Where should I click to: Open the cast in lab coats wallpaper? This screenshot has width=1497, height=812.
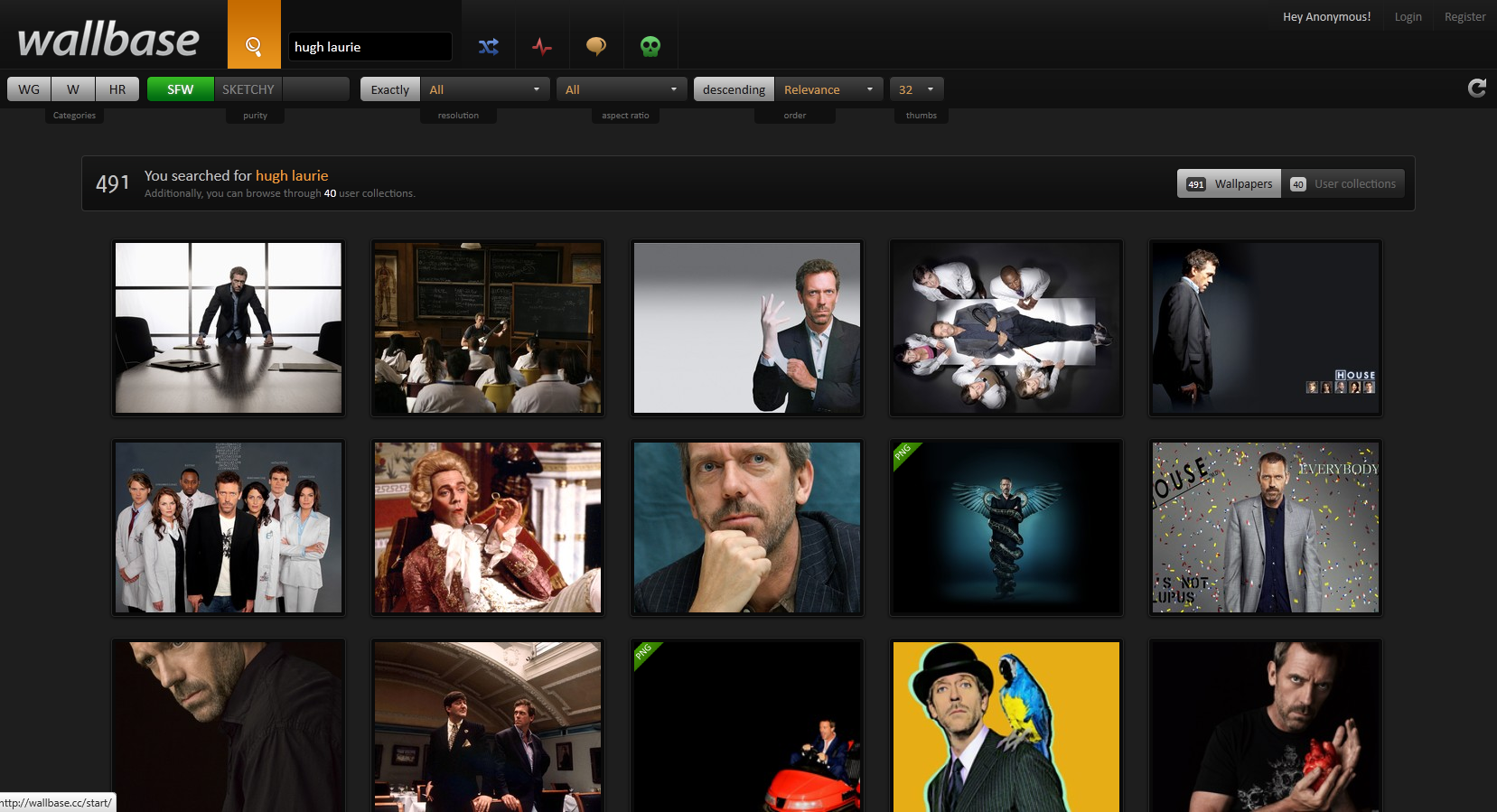[229, 527]
